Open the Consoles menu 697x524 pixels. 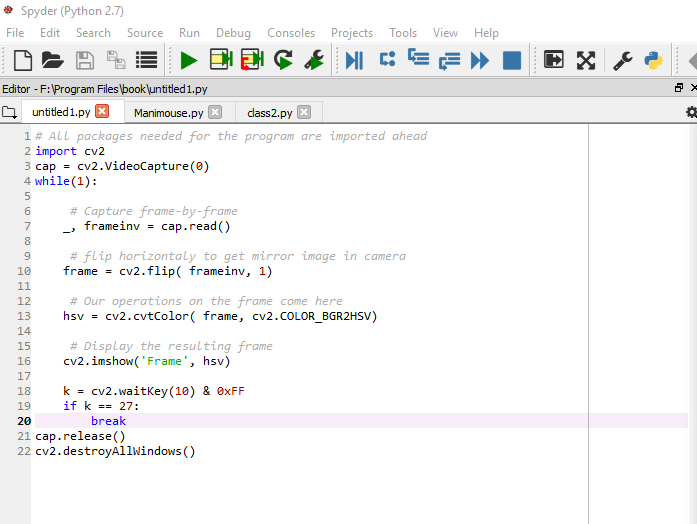pos(291,33)
